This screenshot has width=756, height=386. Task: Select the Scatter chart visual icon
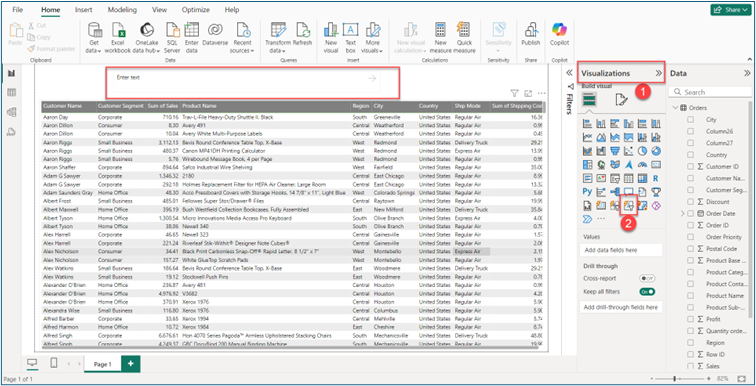click(628, 151)
